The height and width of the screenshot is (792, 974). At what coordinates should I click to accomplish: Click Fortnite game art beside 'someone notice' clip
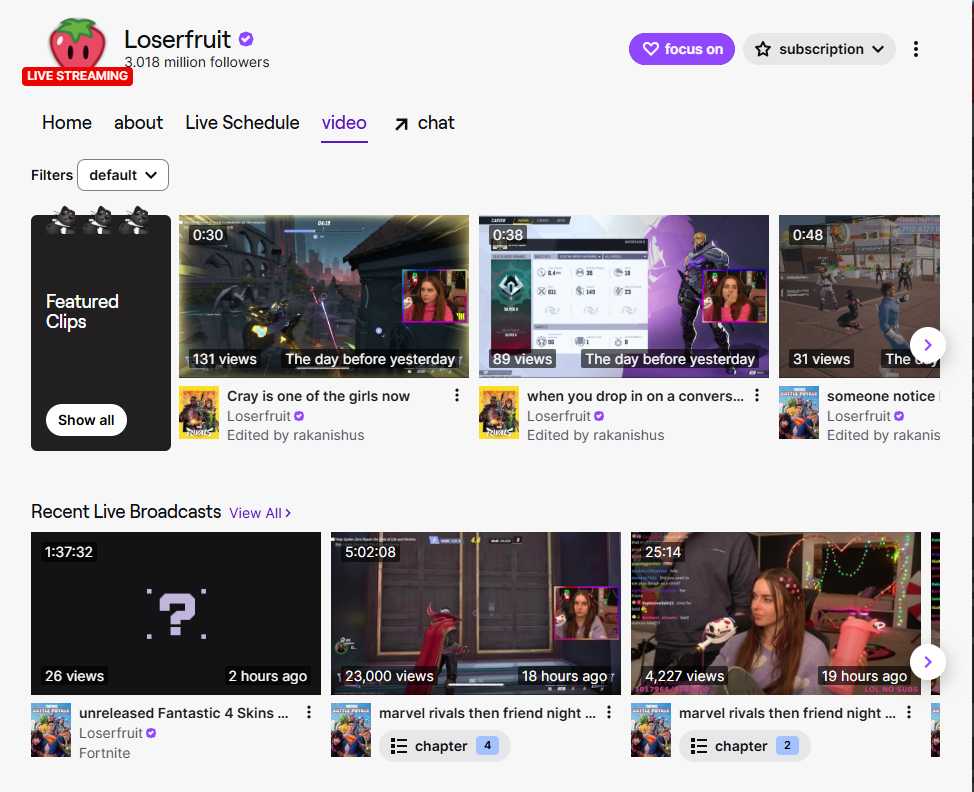click(799, 412)
